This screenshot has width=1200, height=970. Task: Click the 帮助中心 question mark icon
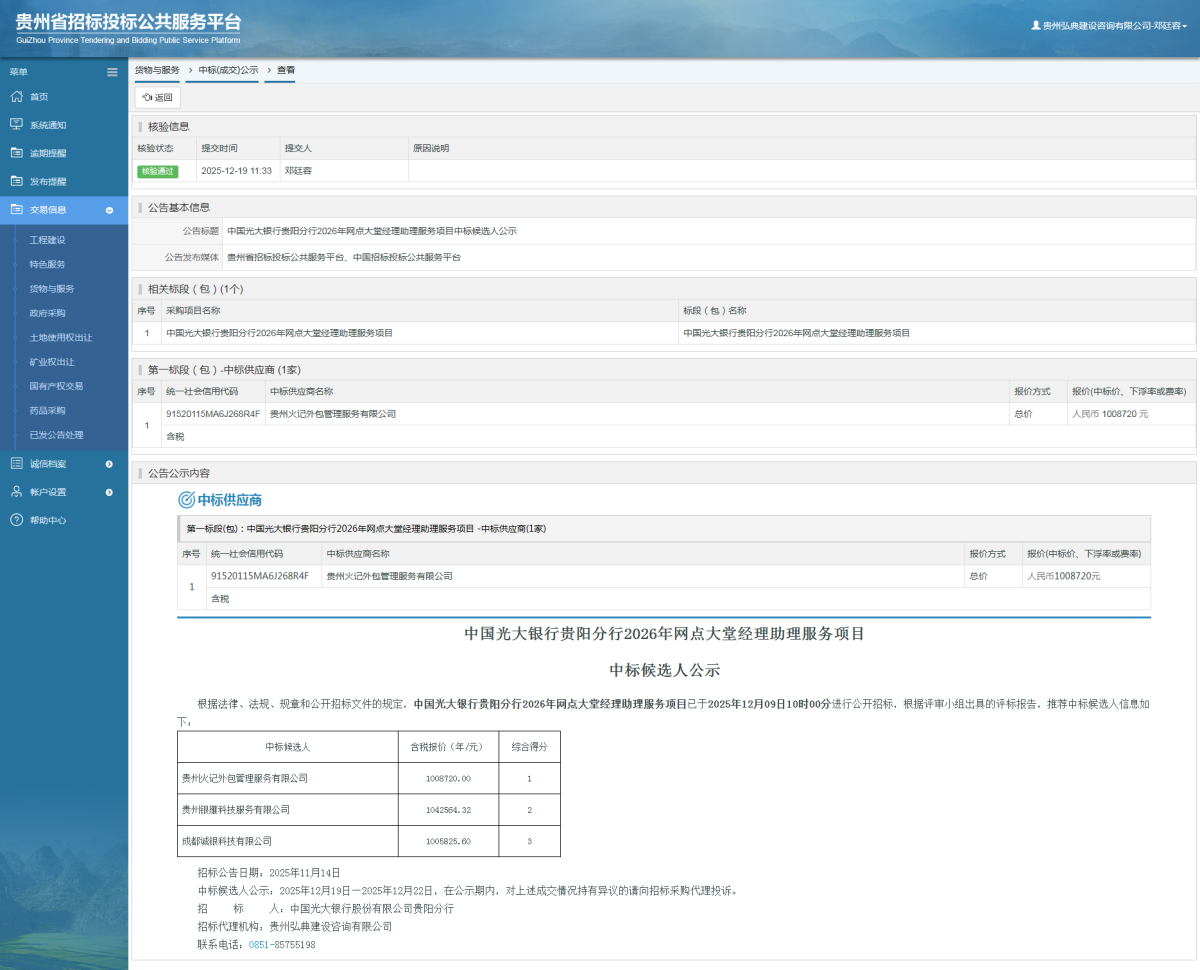[x=15, y=520]
